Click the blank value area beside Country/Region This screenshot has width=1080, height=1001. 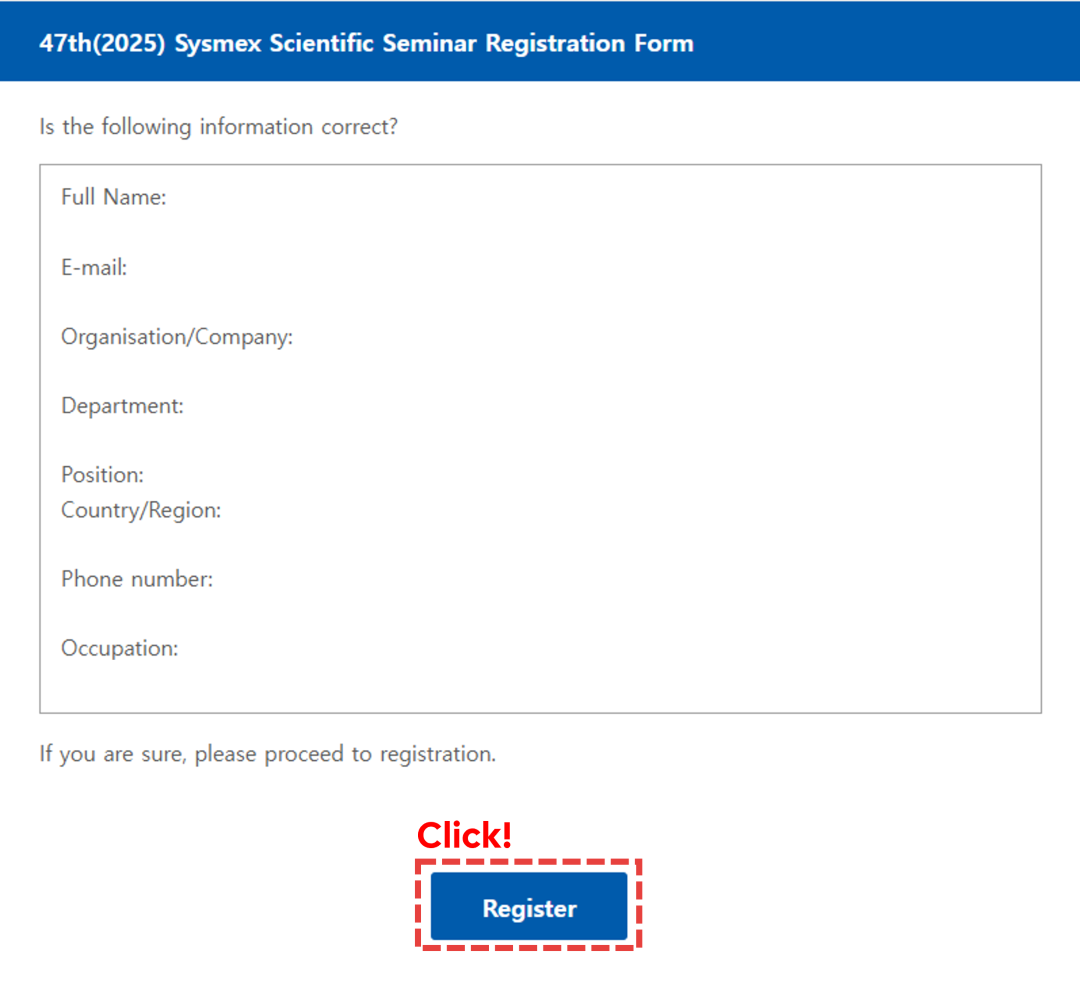pos(630,510)
